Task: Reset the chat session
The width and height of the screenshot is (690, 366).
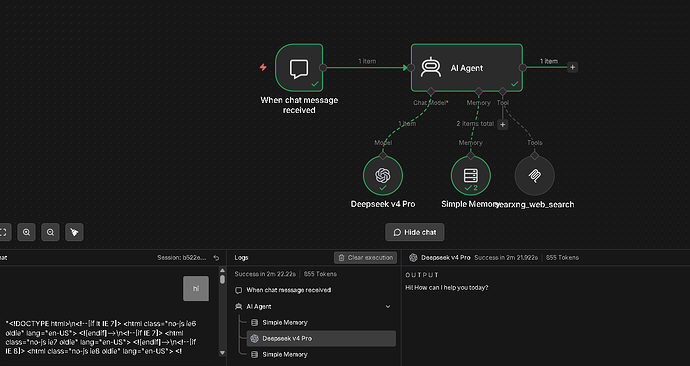Action: coord(216,258)
